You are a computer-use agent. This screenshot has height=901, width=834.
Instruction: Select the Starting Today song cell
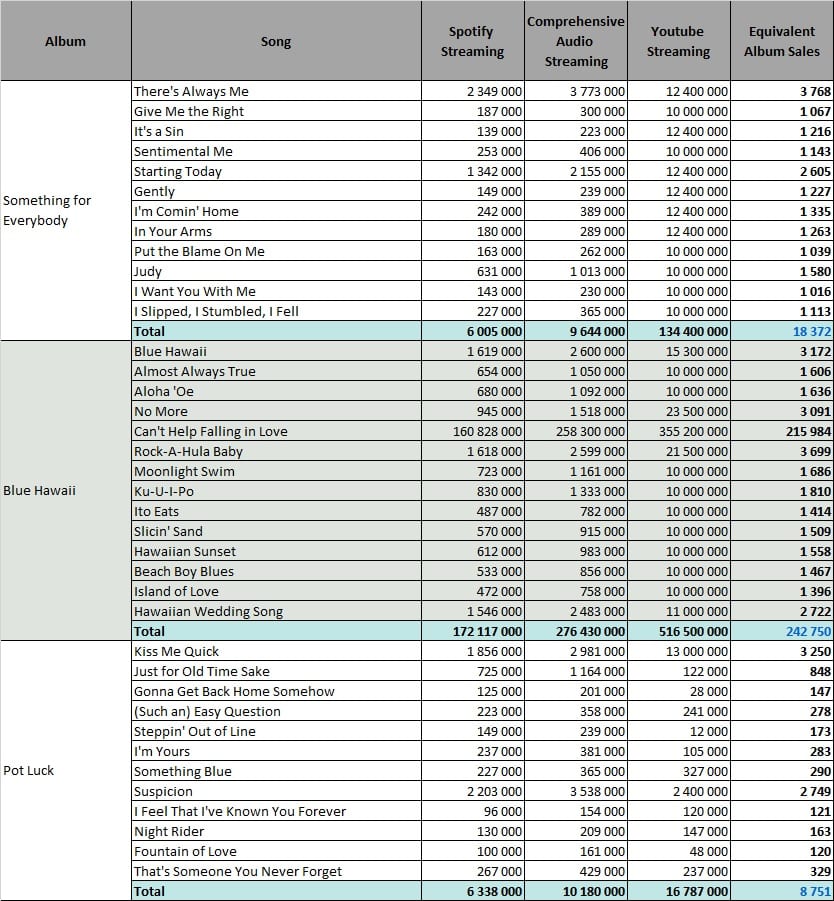pyautogui.click(x=276, y=171)
